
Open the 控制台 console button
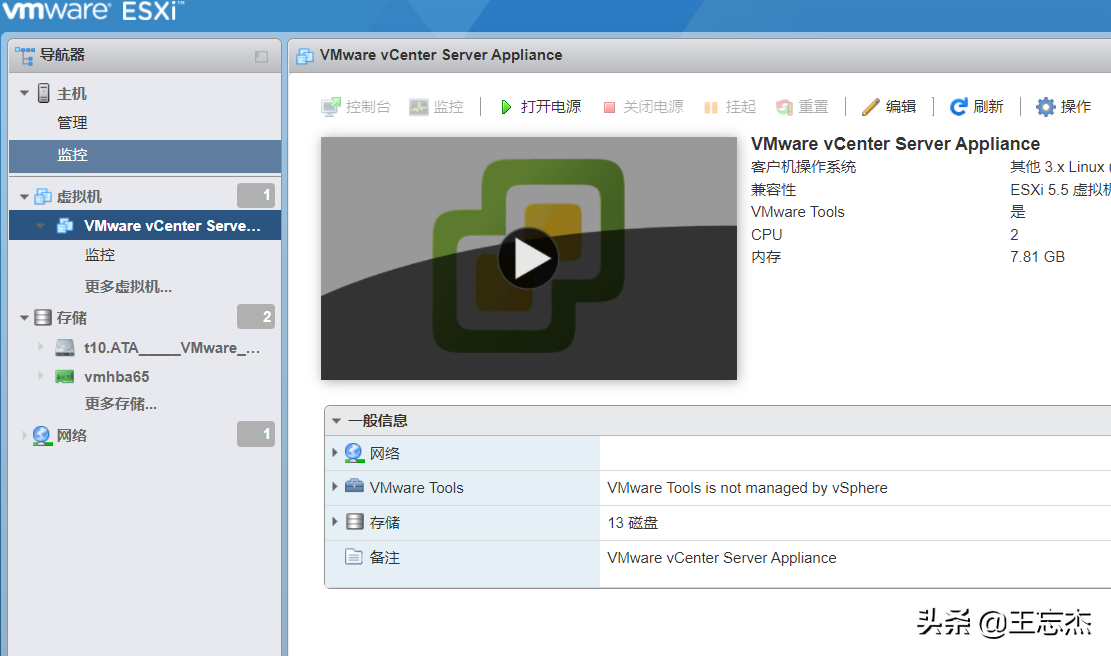(356, 107)
